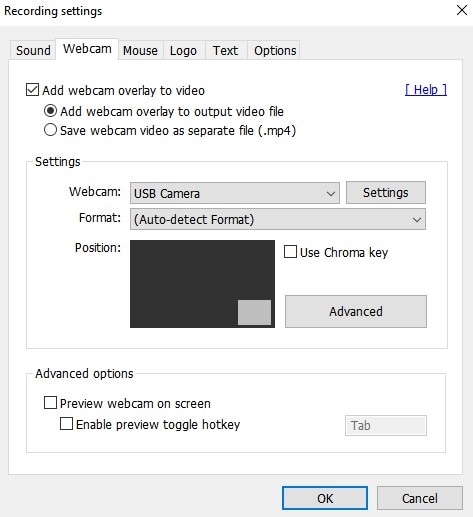This screenshot has height=517, width=473.
Task: Check Enable preview toggle hotkey
Action: tap(66, 424)
